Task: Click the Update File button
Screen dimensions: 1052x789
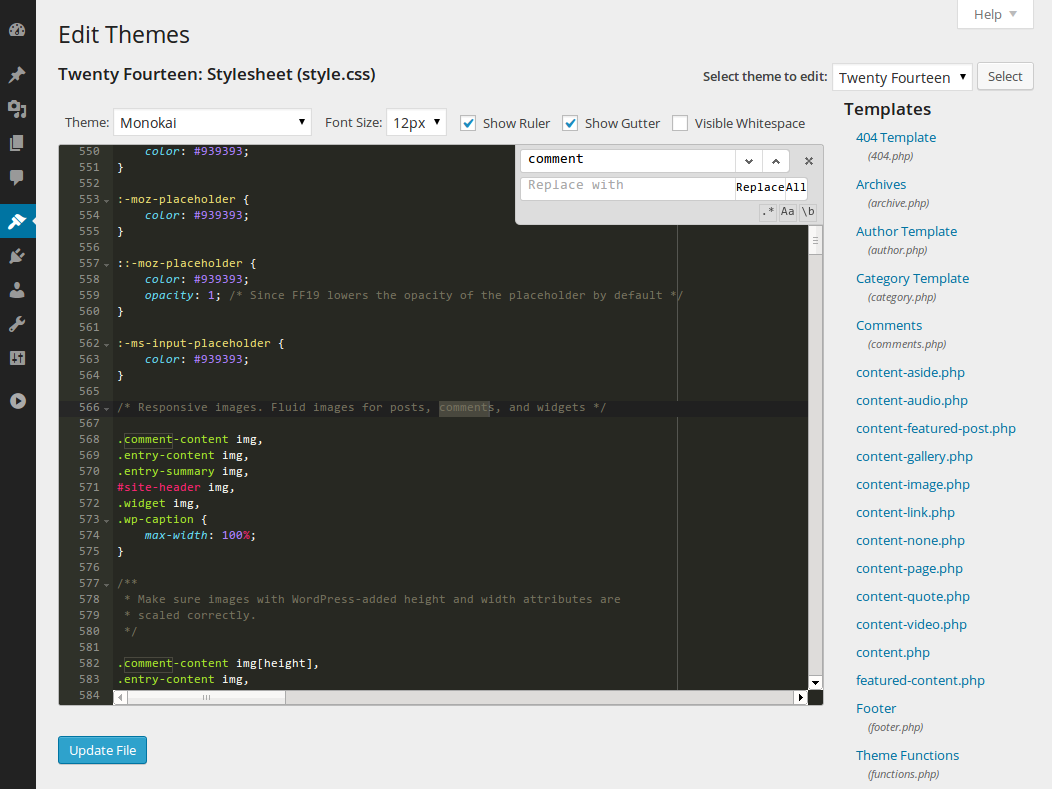Action: (x=103, y=750)
